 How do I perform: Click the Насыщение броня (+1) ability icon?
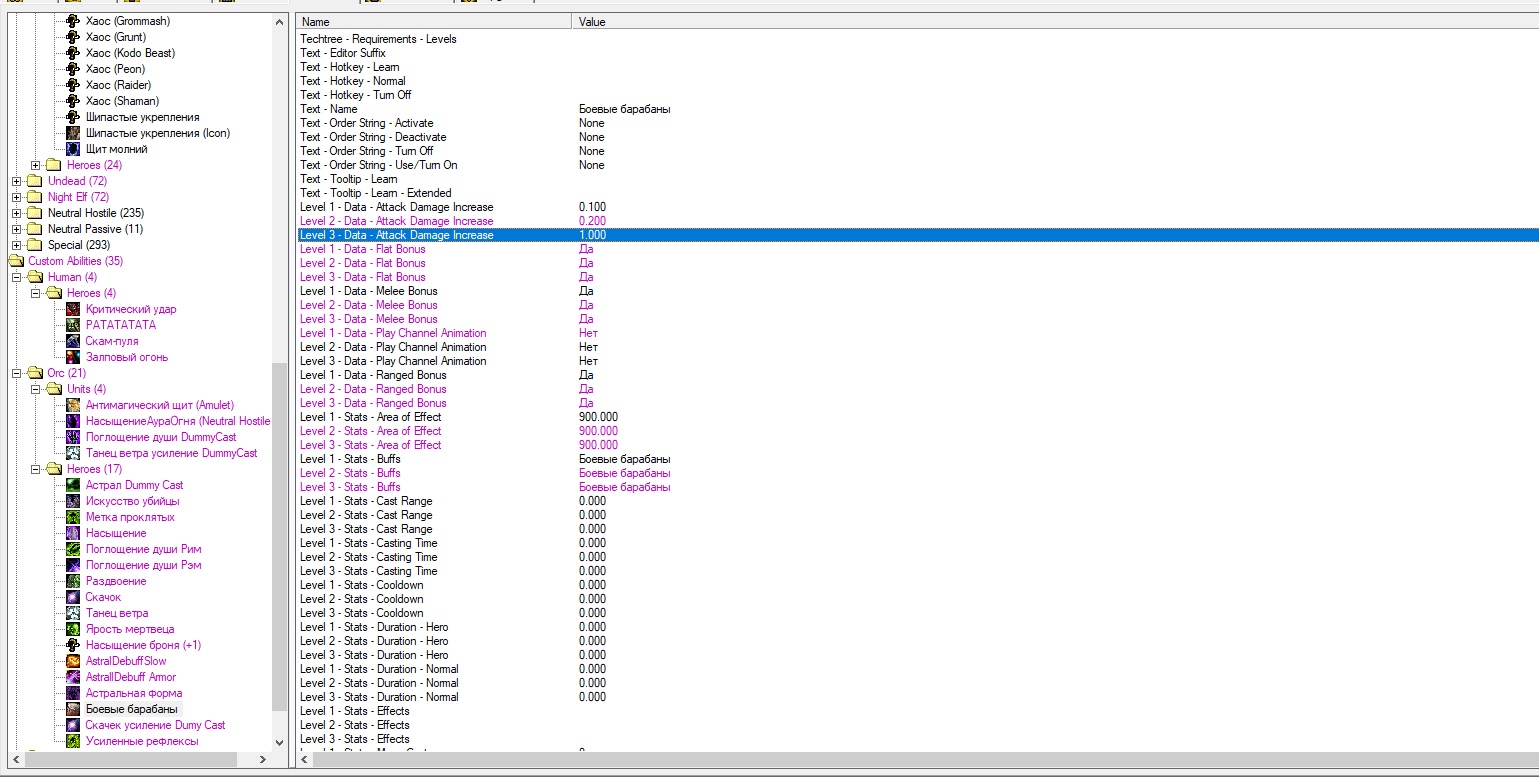[x=73, y=645]
